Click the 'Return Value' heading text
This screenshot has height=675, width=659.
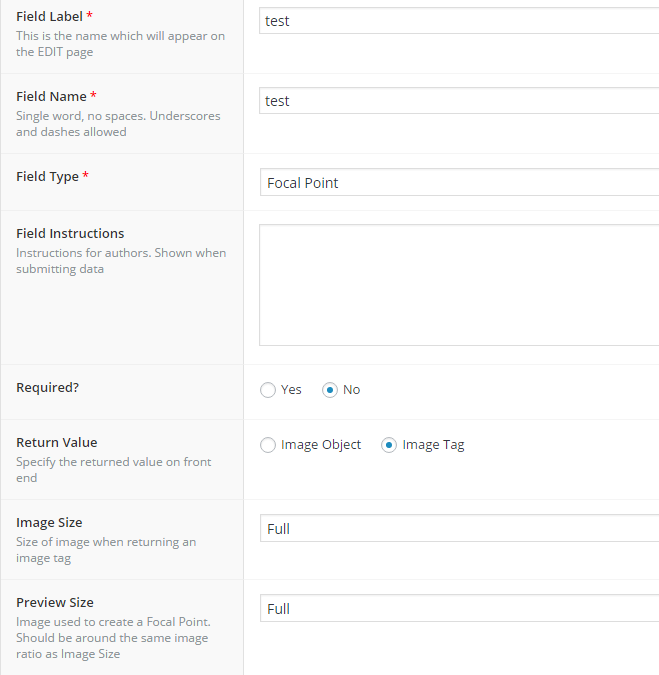(x=56, y=443)
